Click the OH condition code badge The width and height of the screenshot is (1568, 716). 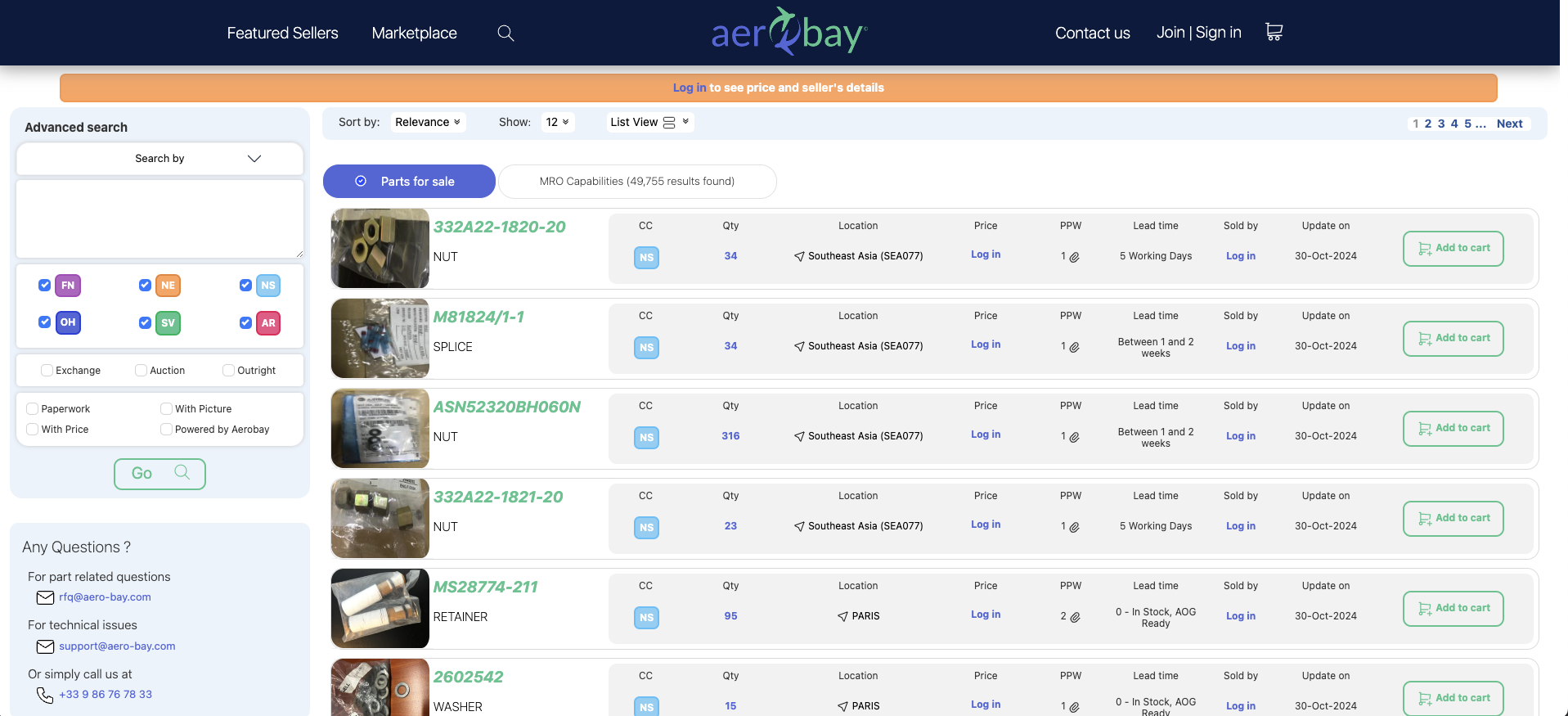pyautogui.click(x=68, y=322)
